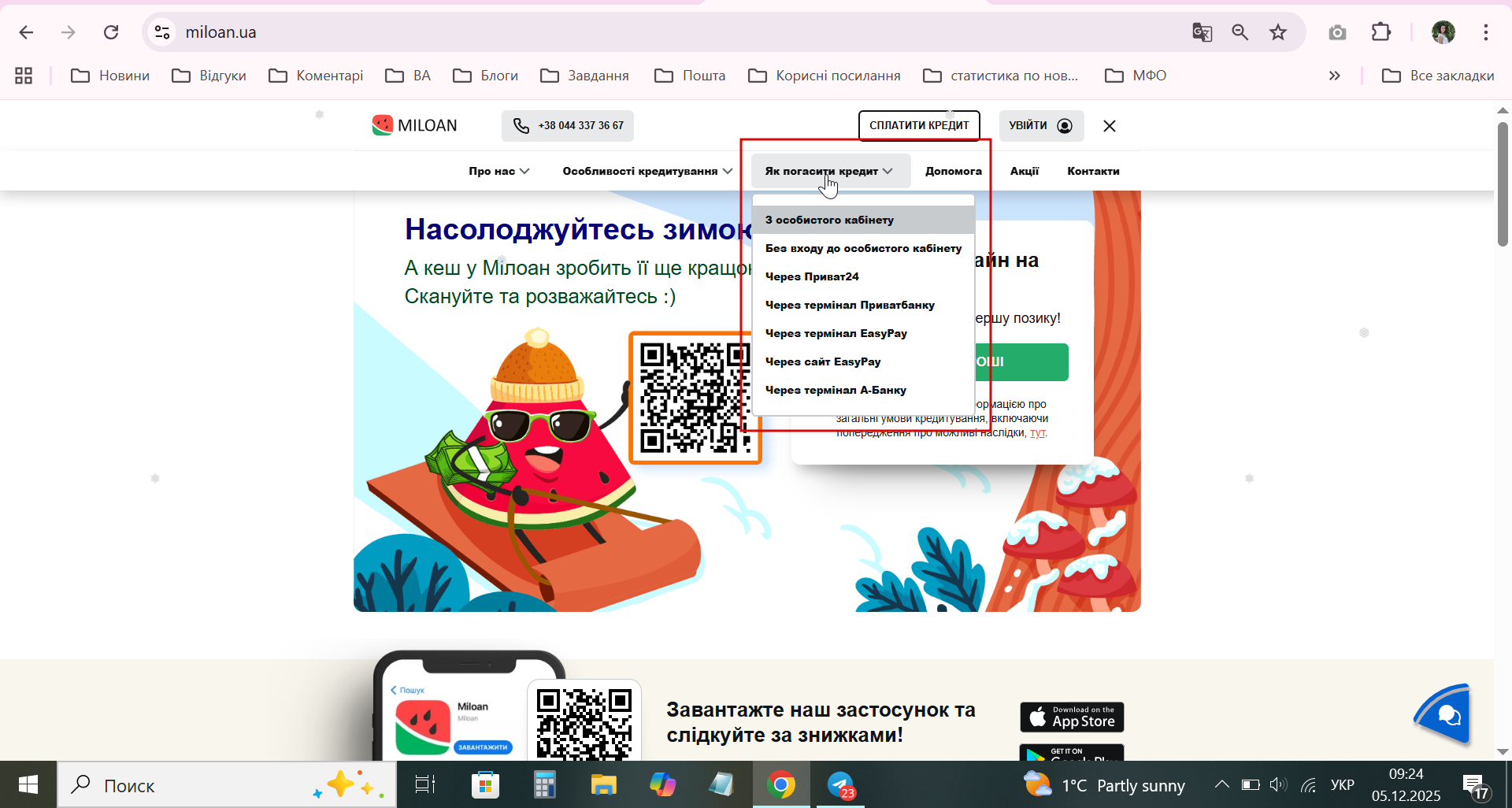Open the 'Коментарі' bookmark folder
This screenshot has height=808, width=1512.
316,76
